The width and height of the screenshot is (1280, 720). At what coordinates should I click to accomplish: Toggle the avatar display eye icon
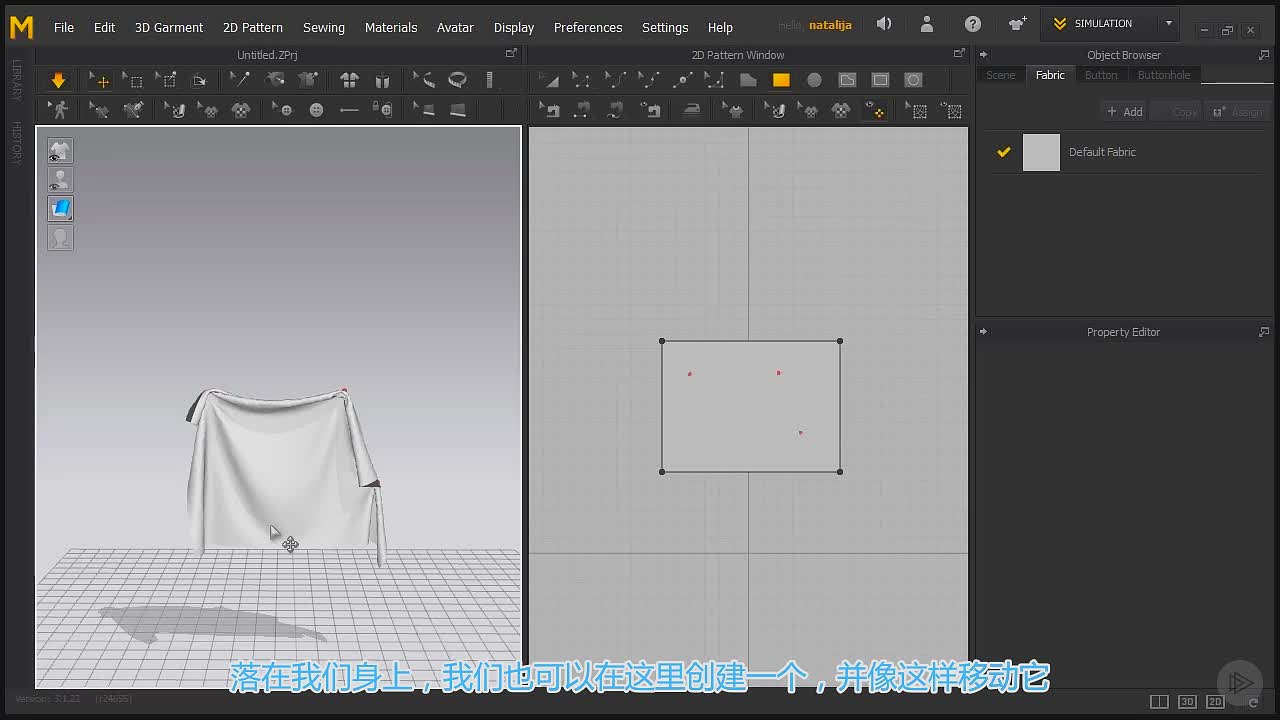60,180
